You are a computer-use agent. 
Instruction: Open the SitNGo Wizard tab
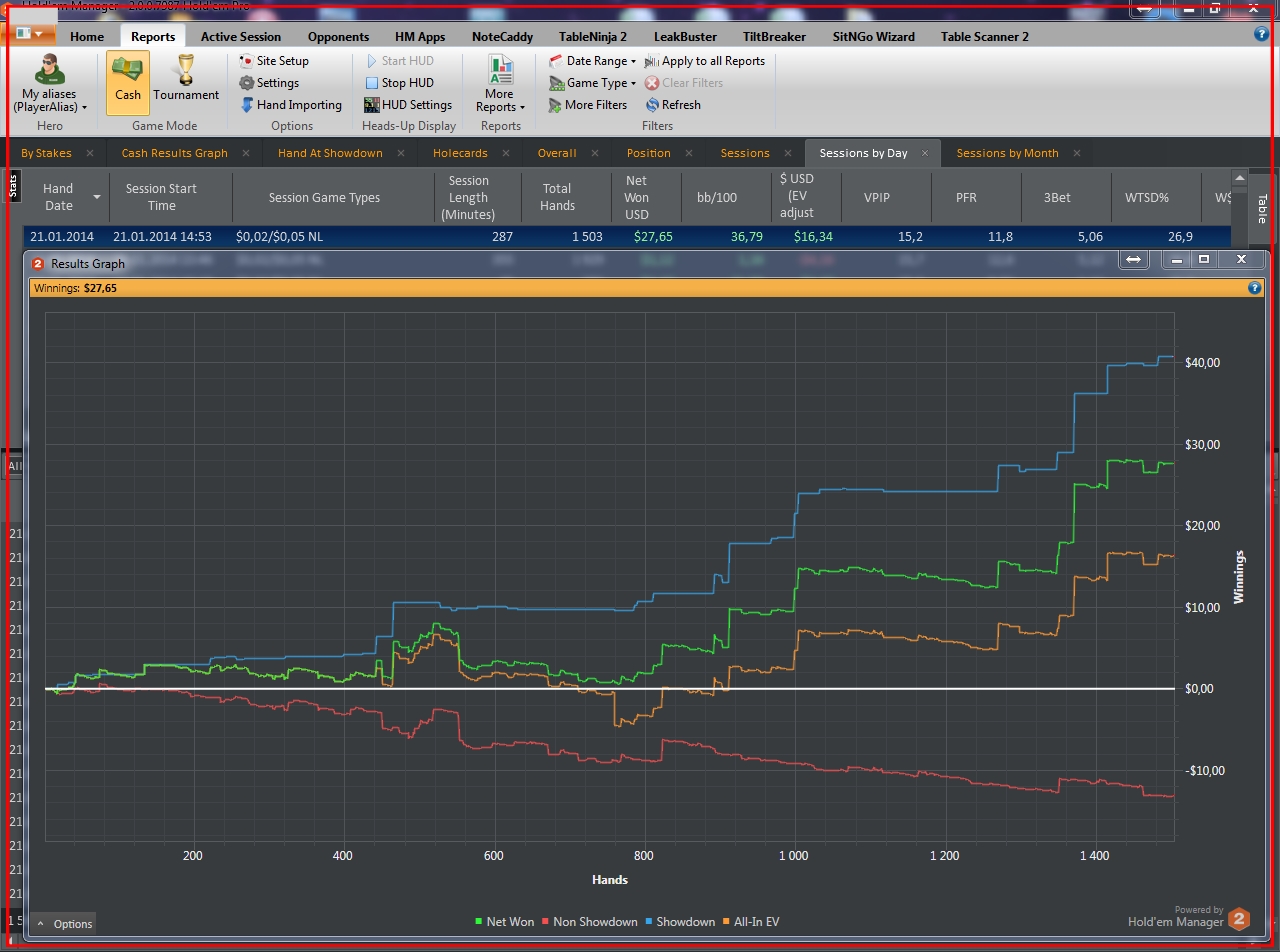coord(874,37)
